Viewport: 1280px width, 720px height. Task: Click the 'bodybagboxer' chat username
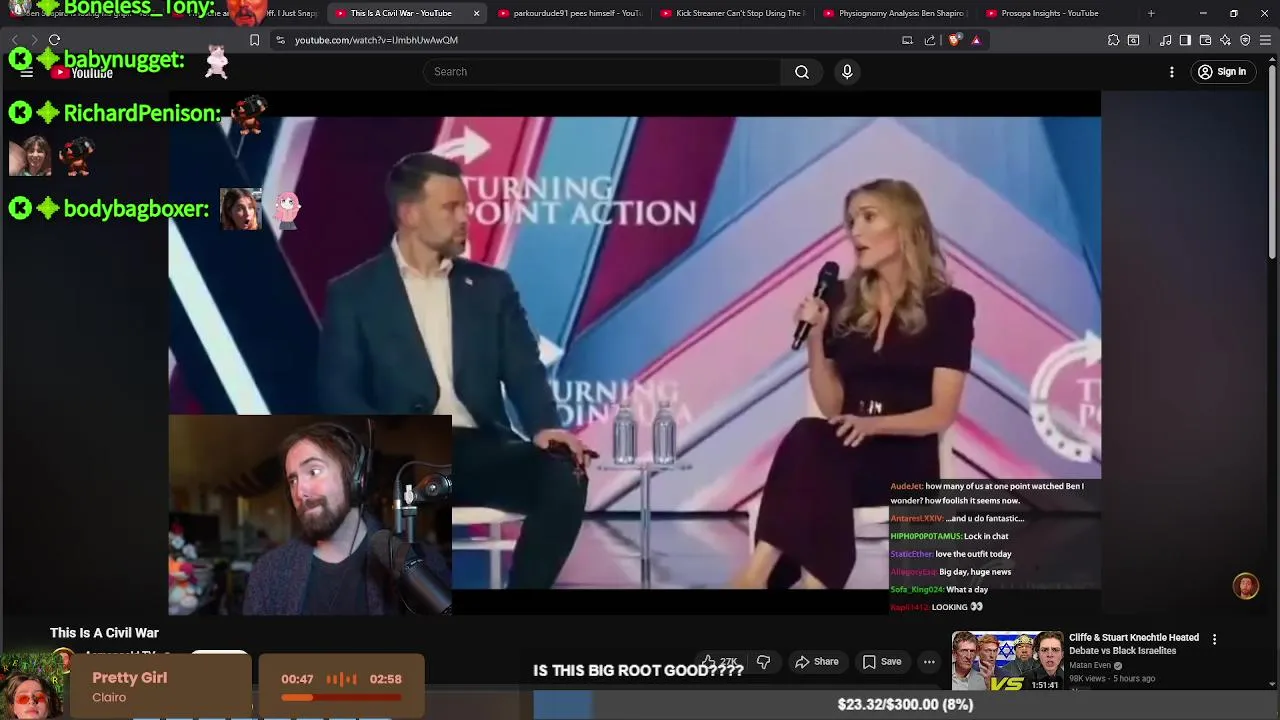(136, 209)
